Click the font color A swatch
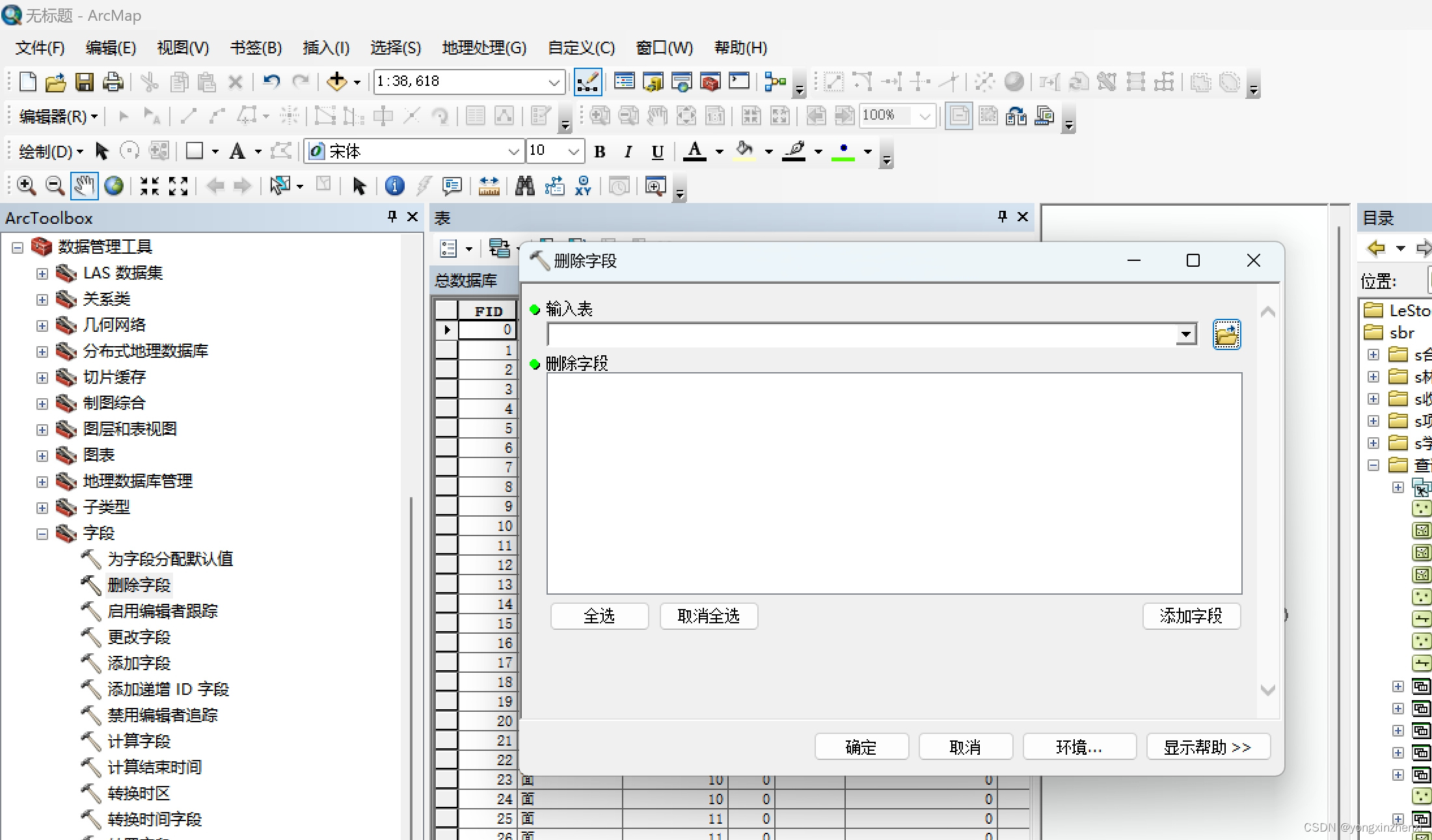The image size is (1432, 840). coord(695,152)
